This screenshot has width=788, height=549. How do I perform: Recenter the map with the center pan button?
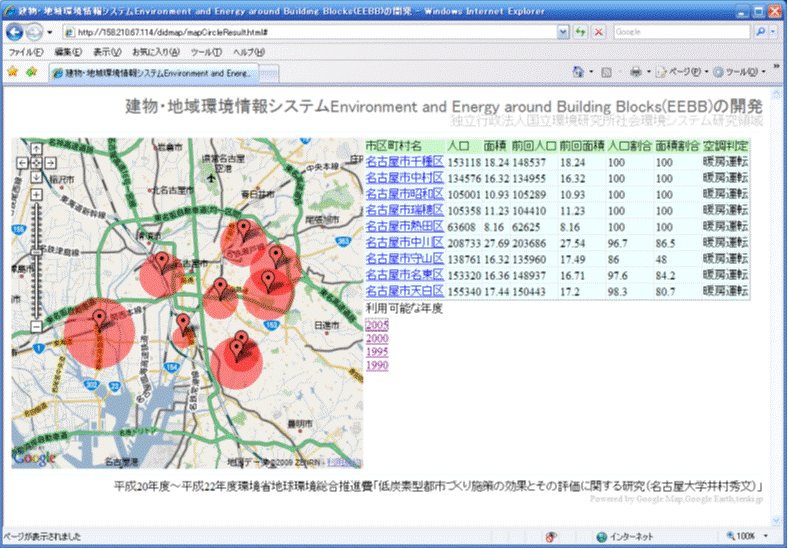tap(36, 162)
